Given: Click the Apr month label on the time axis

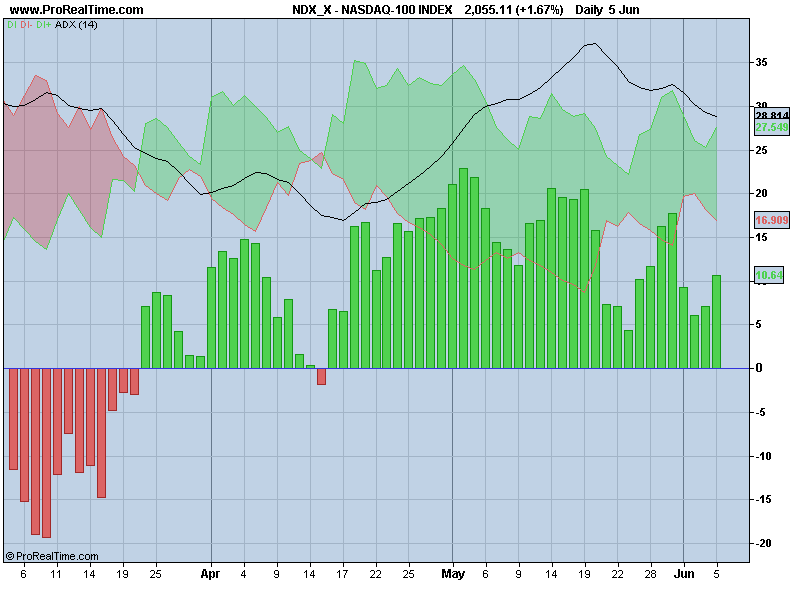Looking at the screenshot, I should coord(210,574).
